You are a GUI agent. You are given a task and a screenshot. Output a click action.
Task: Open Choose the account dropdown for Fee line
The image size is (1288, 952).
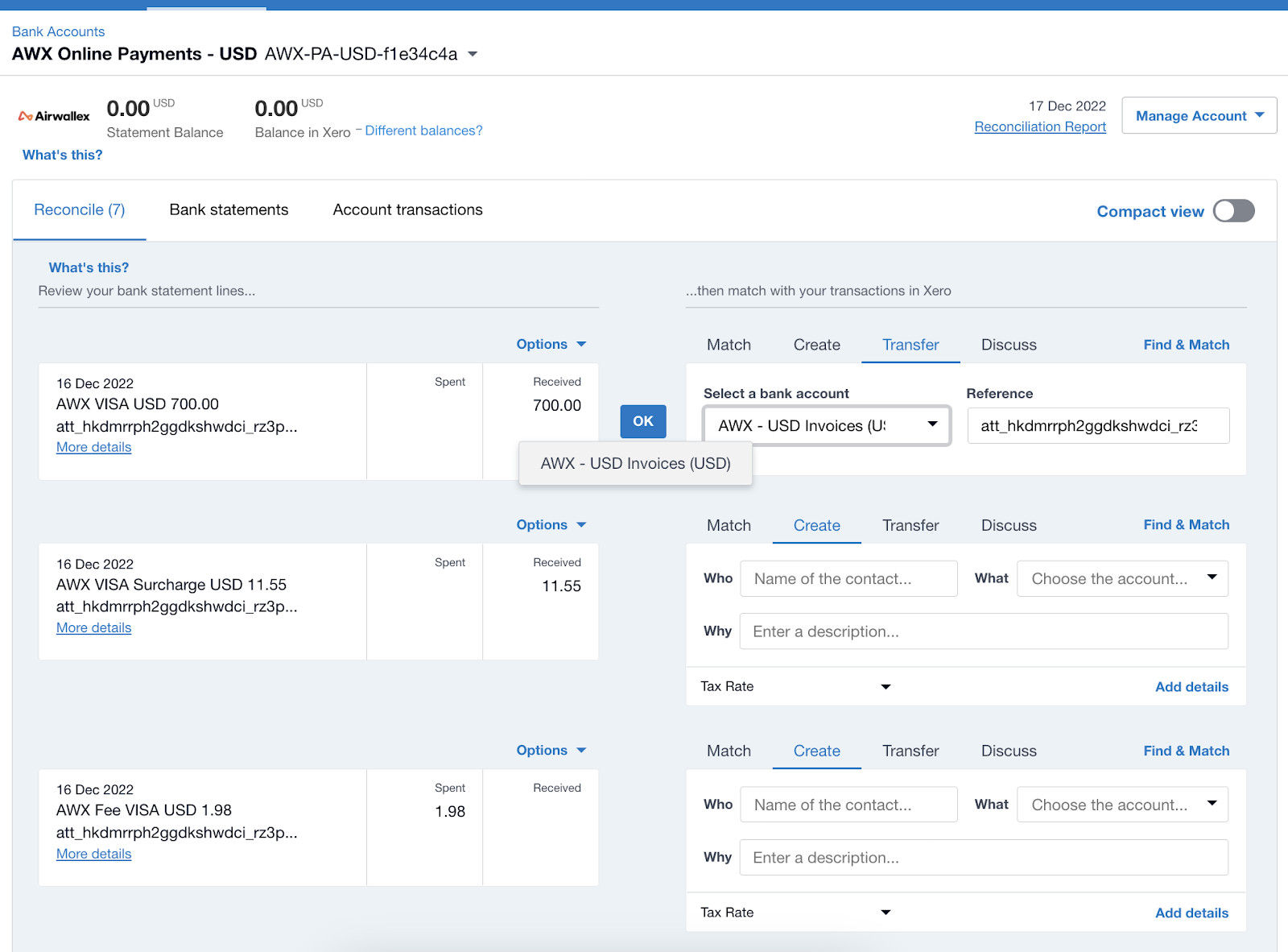(1123, 805)
